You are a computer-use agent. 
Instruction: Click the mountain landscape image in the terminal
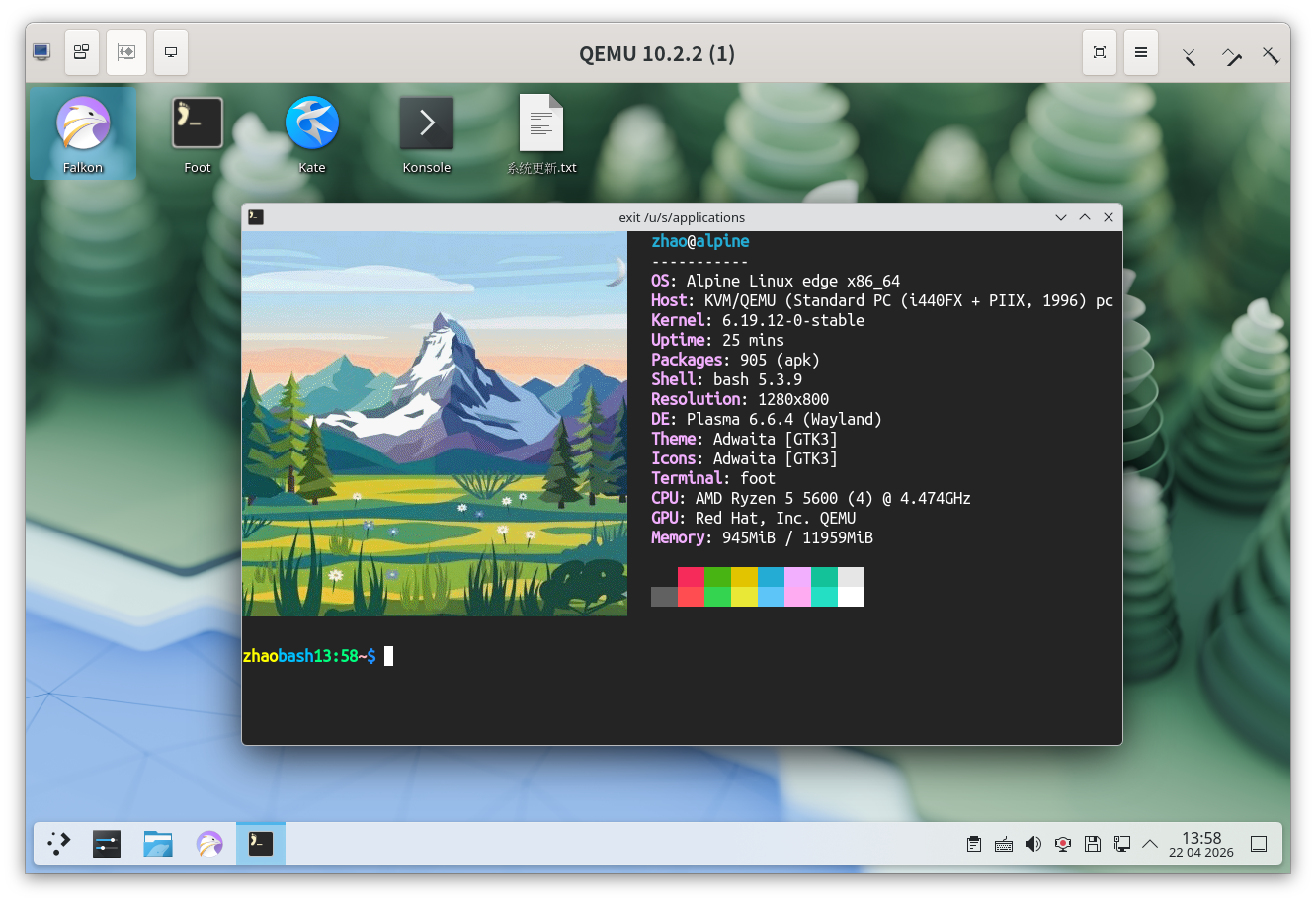click(x=435, y=424)
